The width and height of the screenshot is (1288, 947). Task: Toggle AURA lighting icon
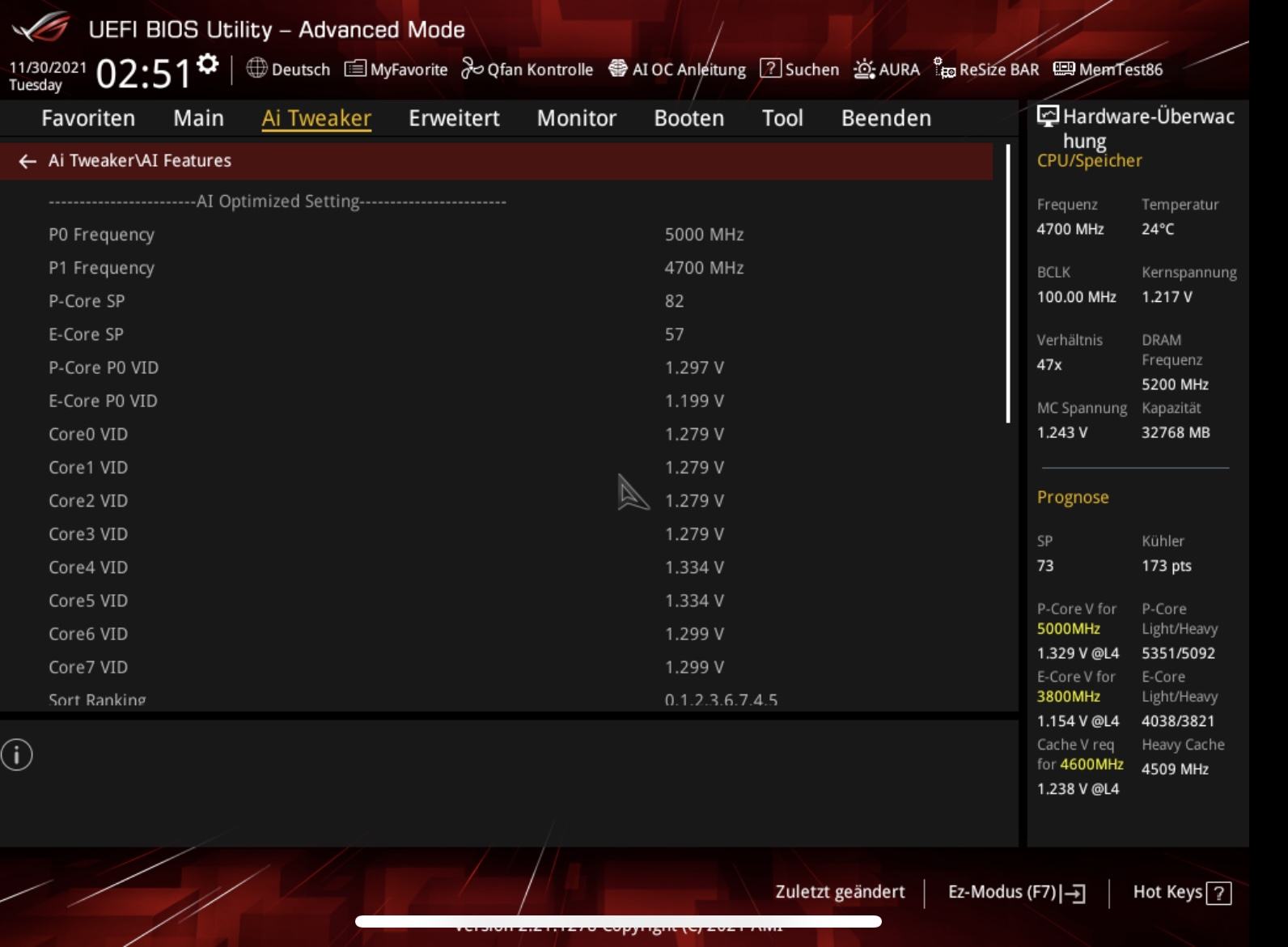tap(864, 69)
